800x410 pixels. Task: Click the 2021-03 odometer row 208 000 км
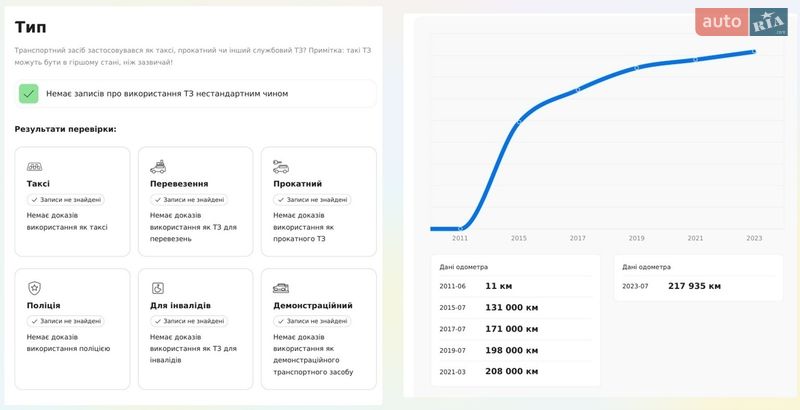point(511,371)
